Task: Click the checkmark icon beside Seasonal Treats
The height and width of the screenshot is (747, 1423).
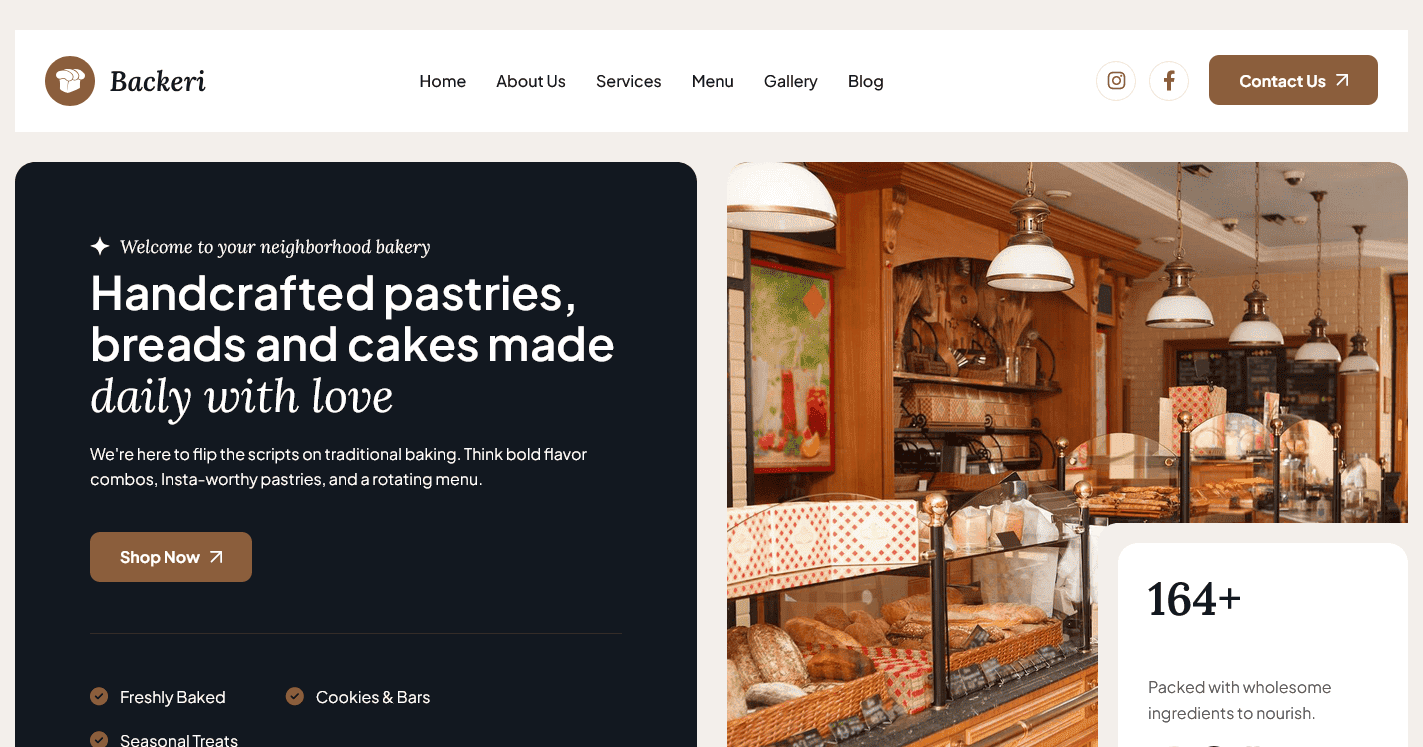Action: 99,739
